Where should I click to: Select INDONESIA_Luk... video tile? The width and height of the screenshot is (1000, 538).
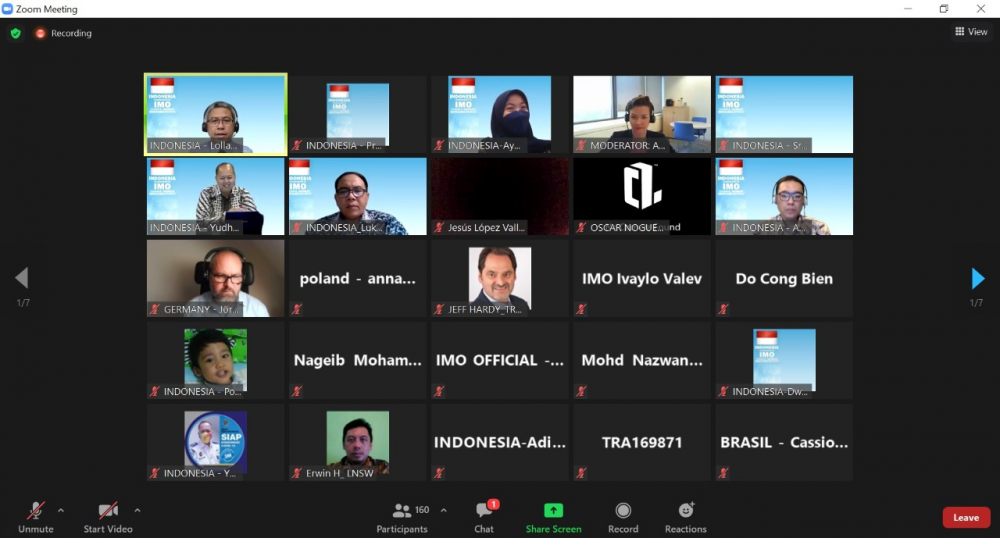[x=358, y=196]
